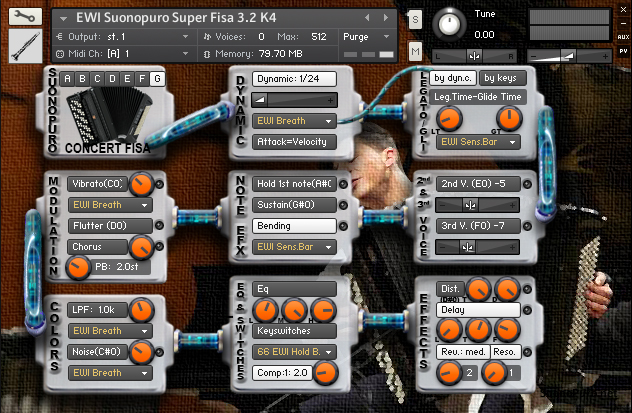Click the Comp:1: 2.0 knob

[326, 373]
